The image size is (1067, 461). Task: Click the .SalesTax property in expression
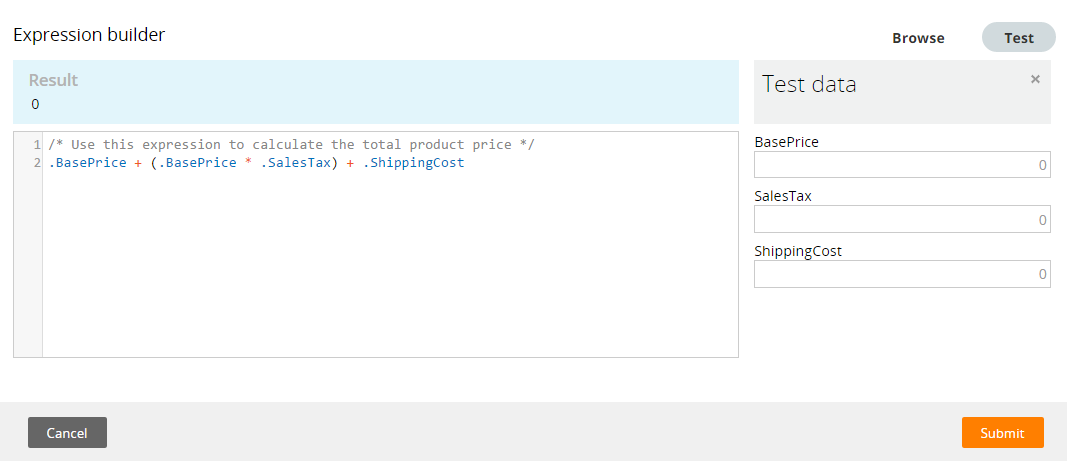pyautogui.click(x=296, y=163)
